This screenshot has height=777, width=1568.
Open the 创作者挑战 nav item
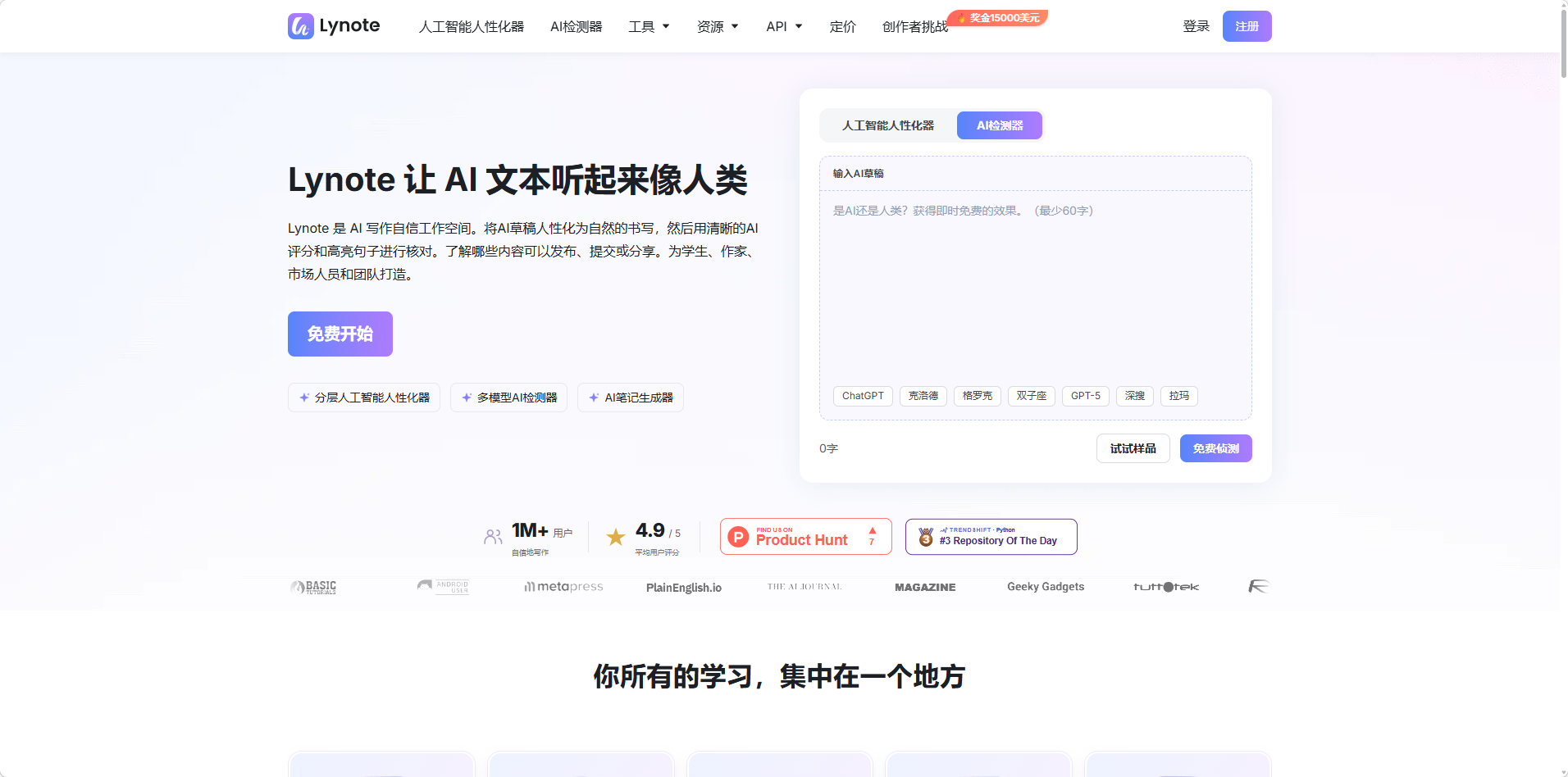point(915,26)
